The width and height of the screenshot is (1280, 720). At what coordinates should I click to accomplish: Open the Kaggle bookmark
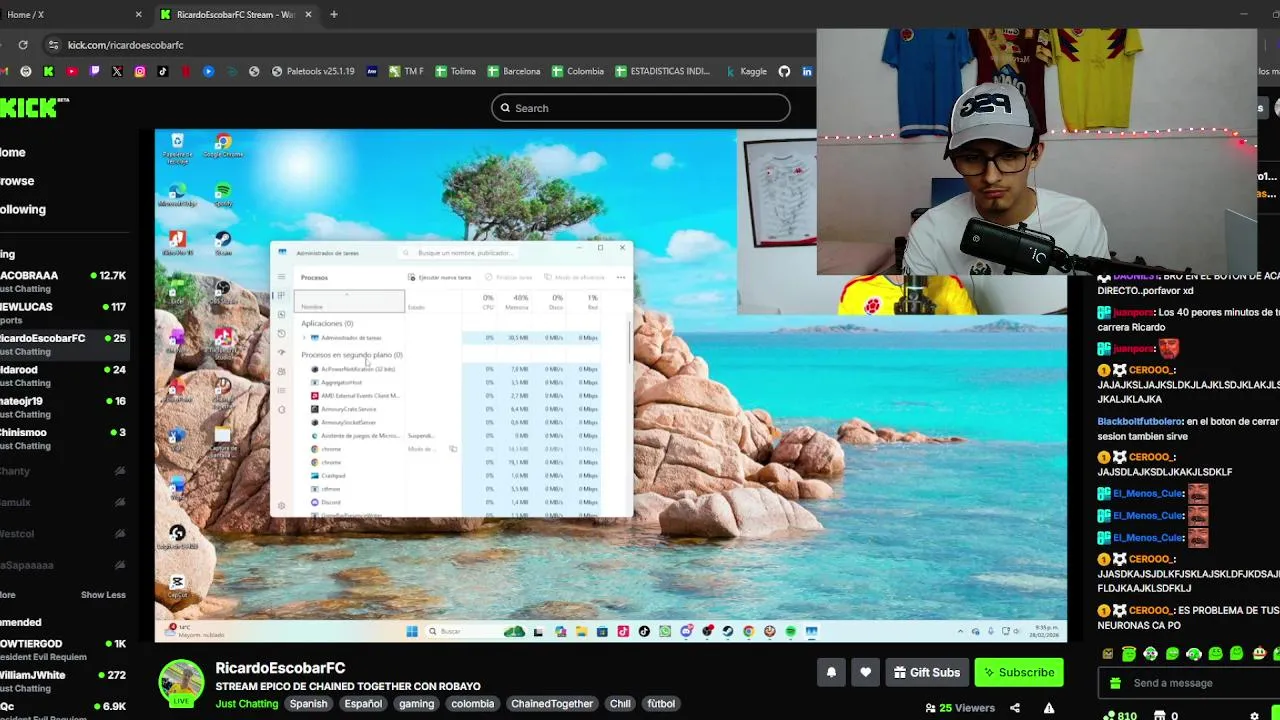point(746,72)
